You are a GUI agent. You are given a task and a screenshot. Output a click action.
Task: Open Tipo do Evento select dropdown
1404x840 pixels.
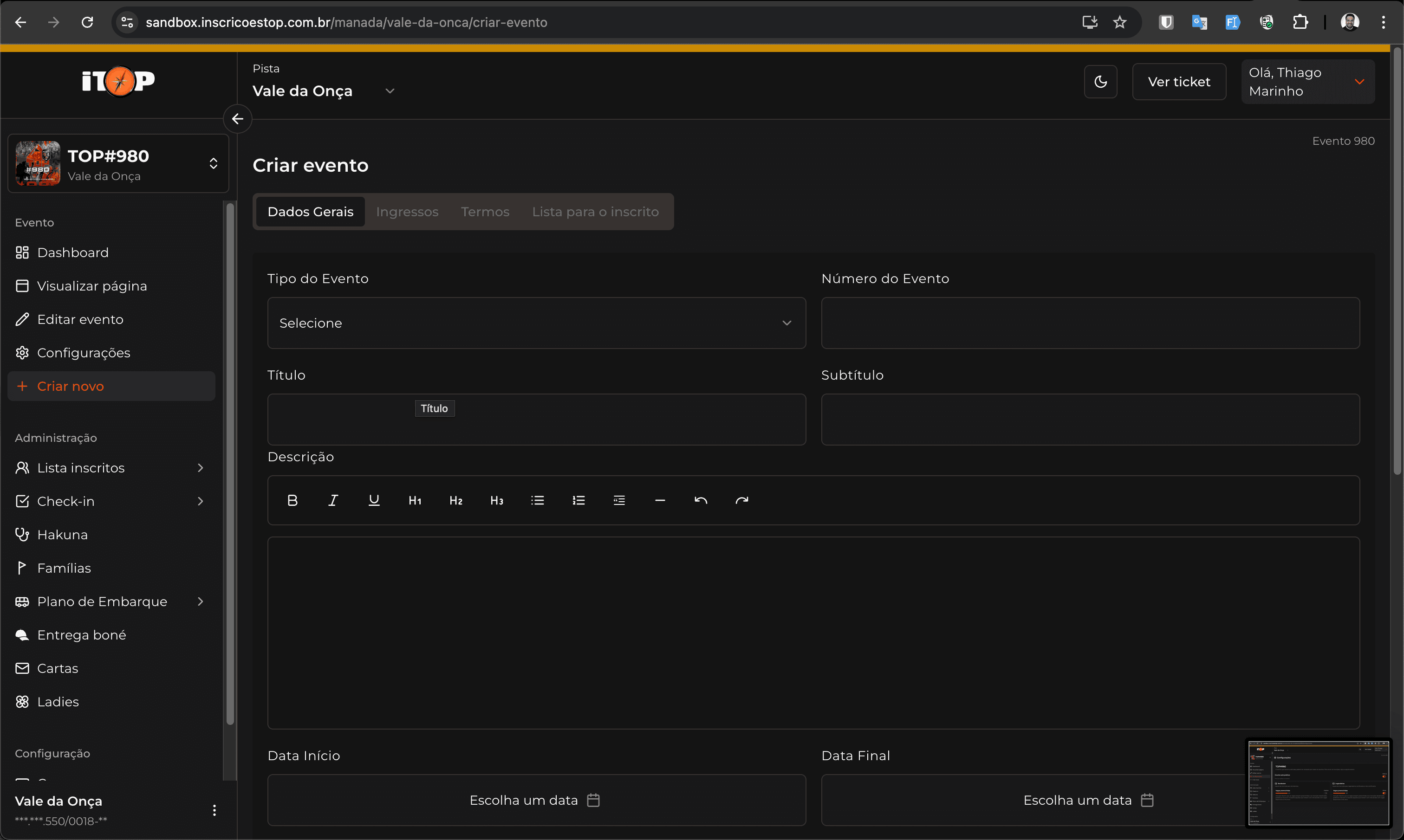pyautogui.click(x=536, y=323)
